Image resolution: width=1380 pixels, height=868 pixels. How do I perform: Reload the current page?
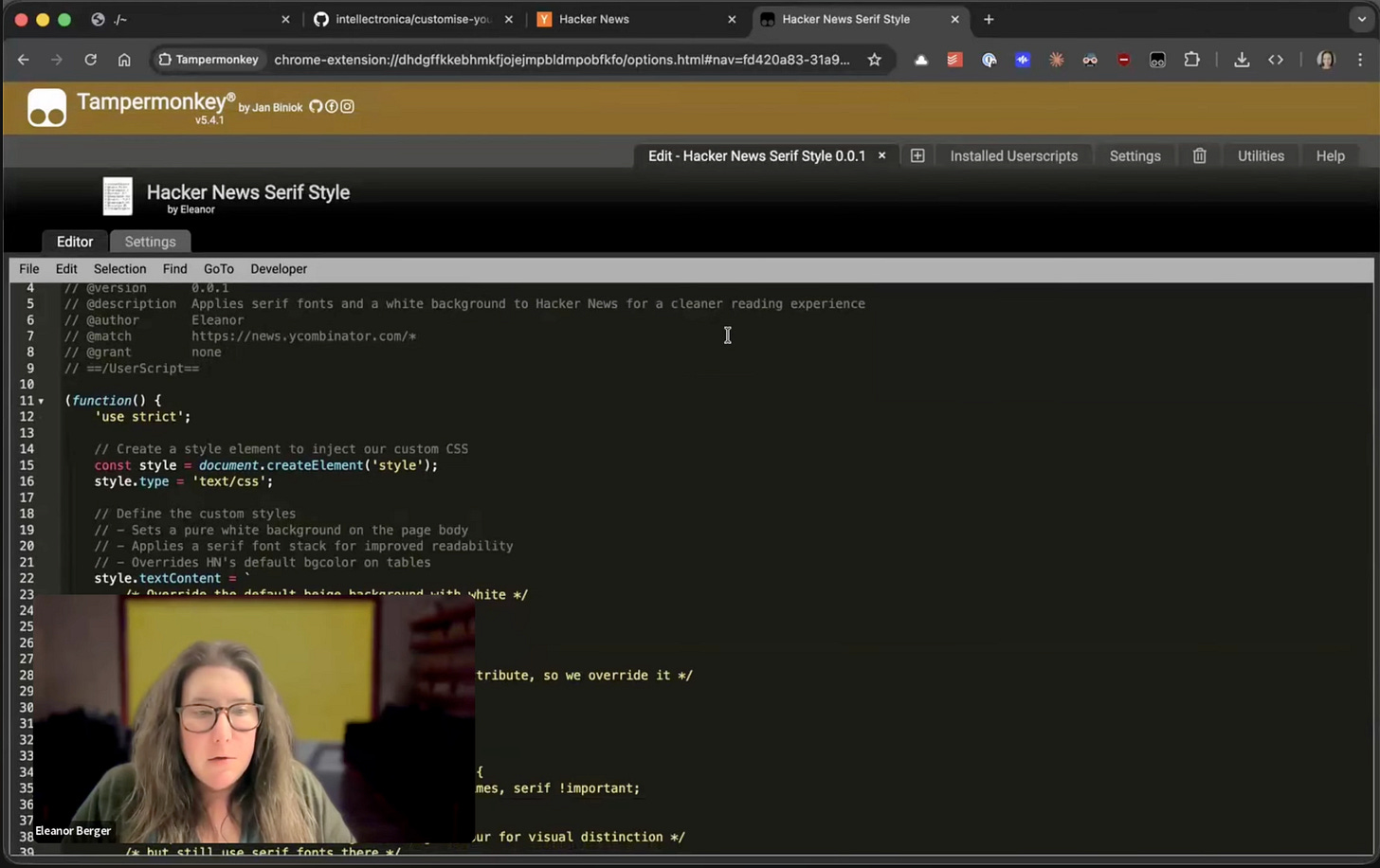[90, 60]
